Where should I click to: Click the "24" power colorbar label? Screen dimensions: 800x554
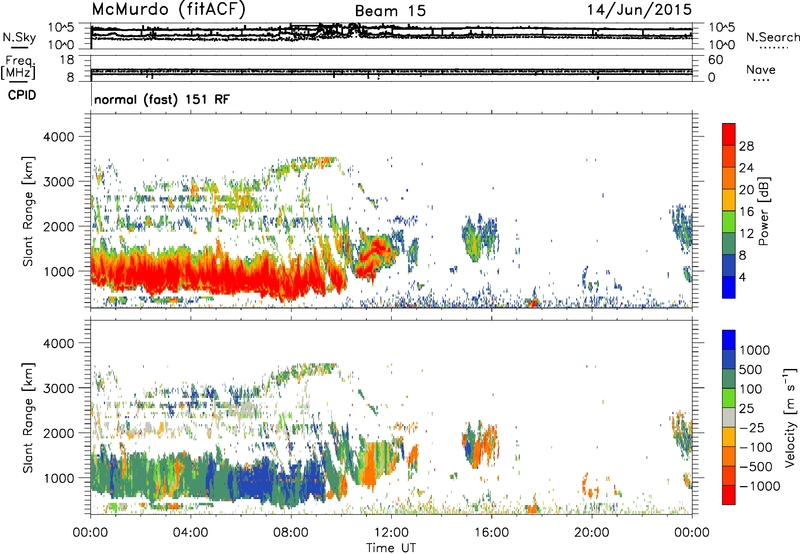746,168
